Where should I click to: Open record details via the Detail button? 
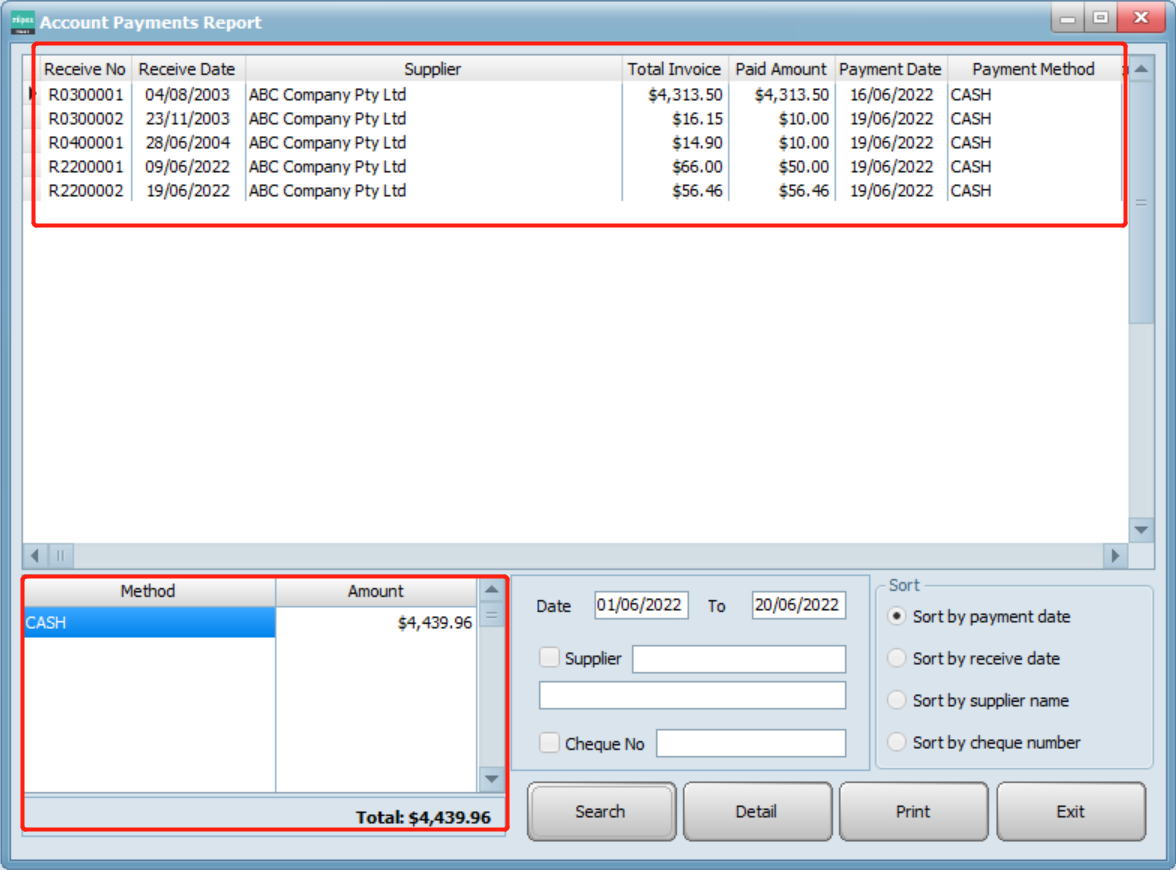click(757, 811)
